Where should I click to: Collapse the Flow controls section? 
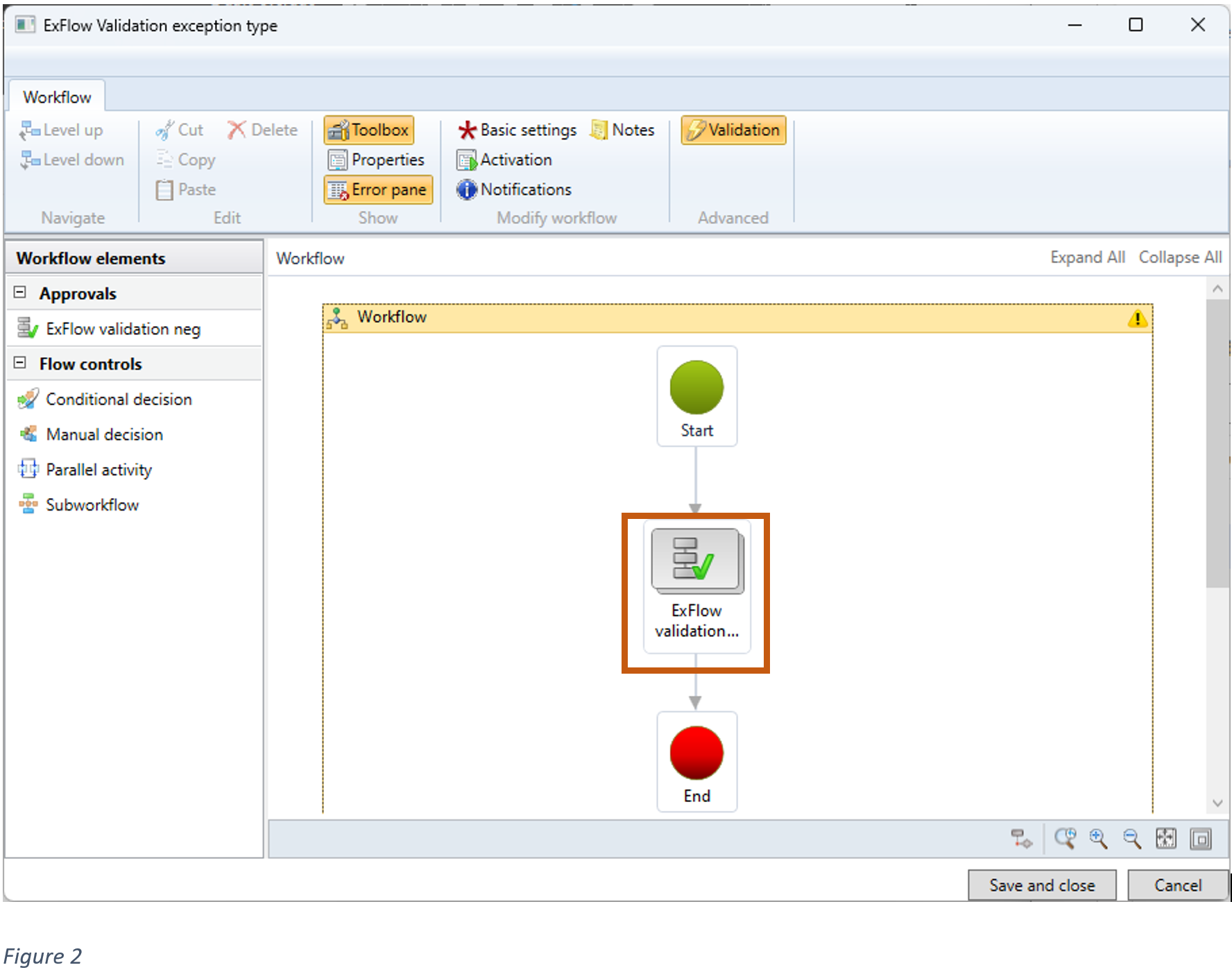pos(20,363)
